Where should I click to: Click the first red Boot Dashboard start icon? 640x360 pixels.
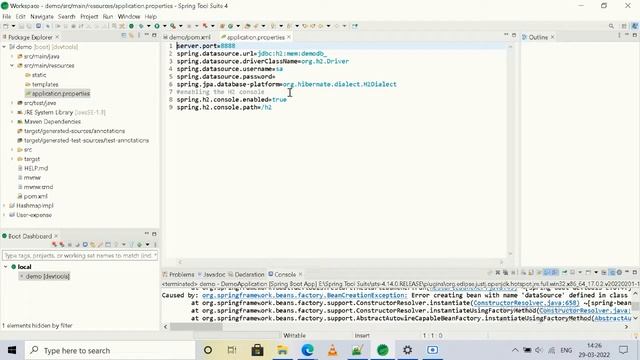pos(54,245)
